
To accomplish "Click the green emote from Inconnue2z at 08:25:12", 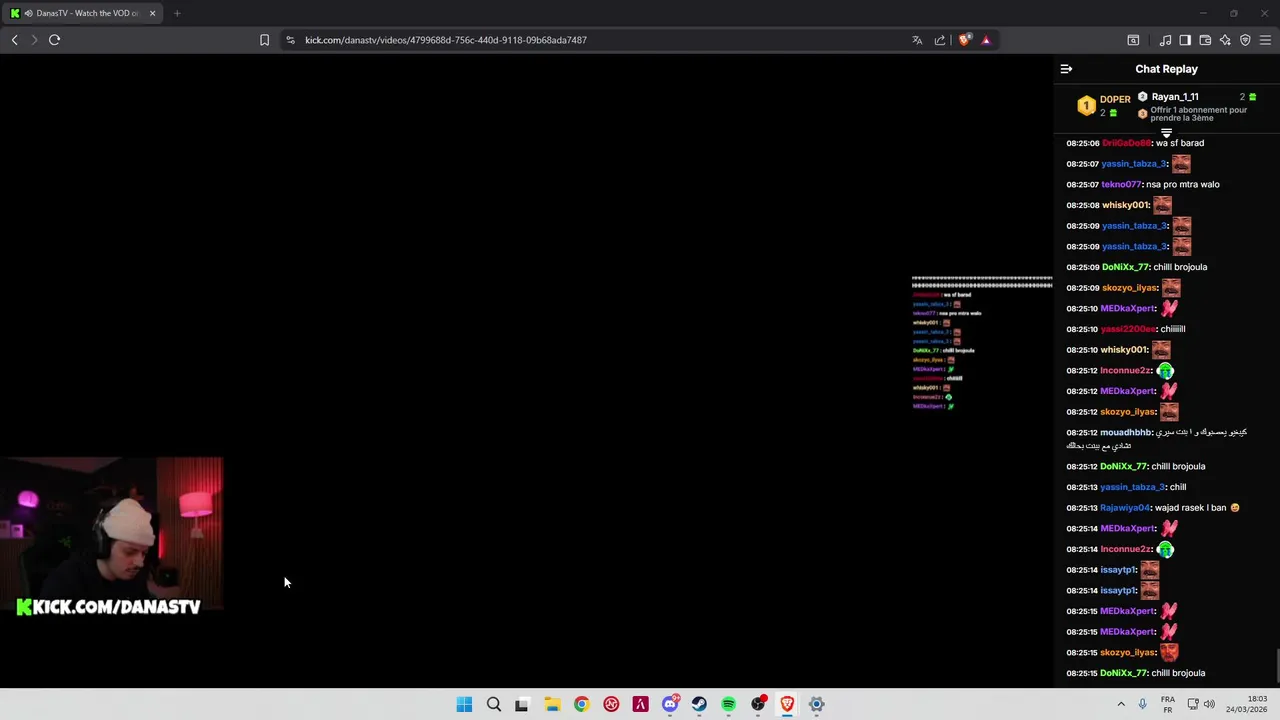I will coord(1165,370).
